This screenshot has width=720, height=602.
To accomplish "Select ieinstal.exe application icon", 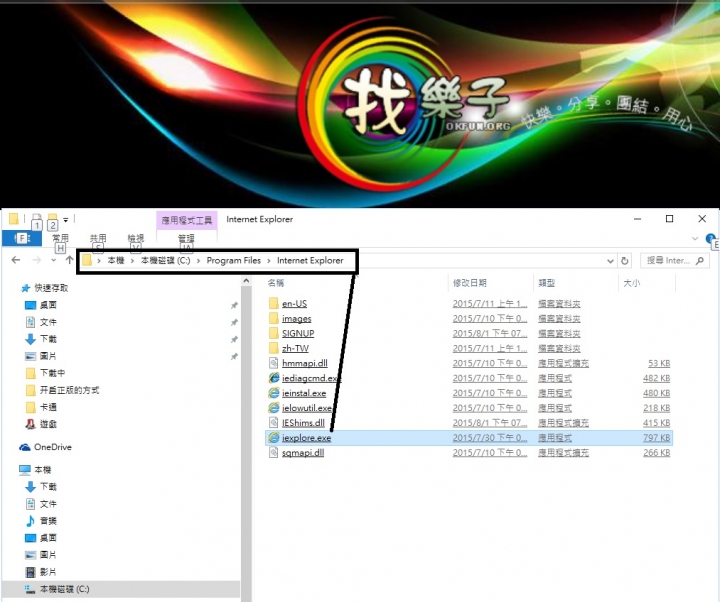I will point(274,393).
